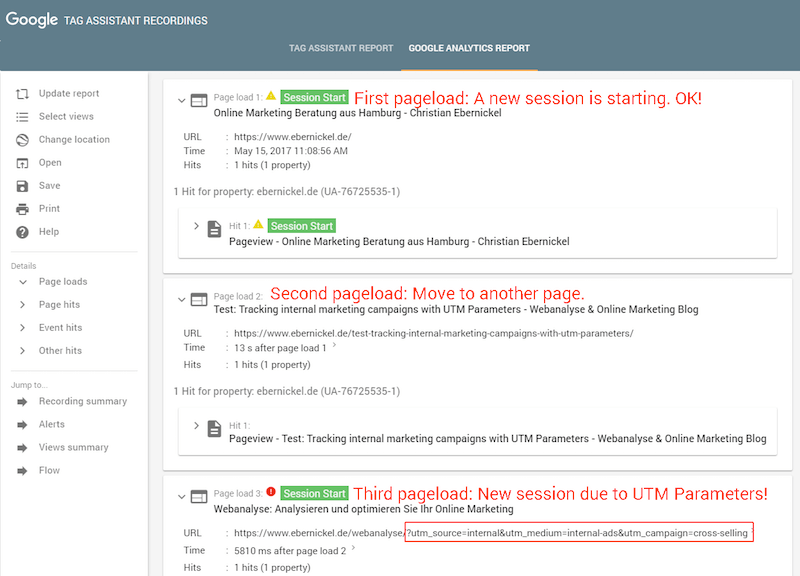Click document icon of Page load 1 hit

tap(214, 229)
